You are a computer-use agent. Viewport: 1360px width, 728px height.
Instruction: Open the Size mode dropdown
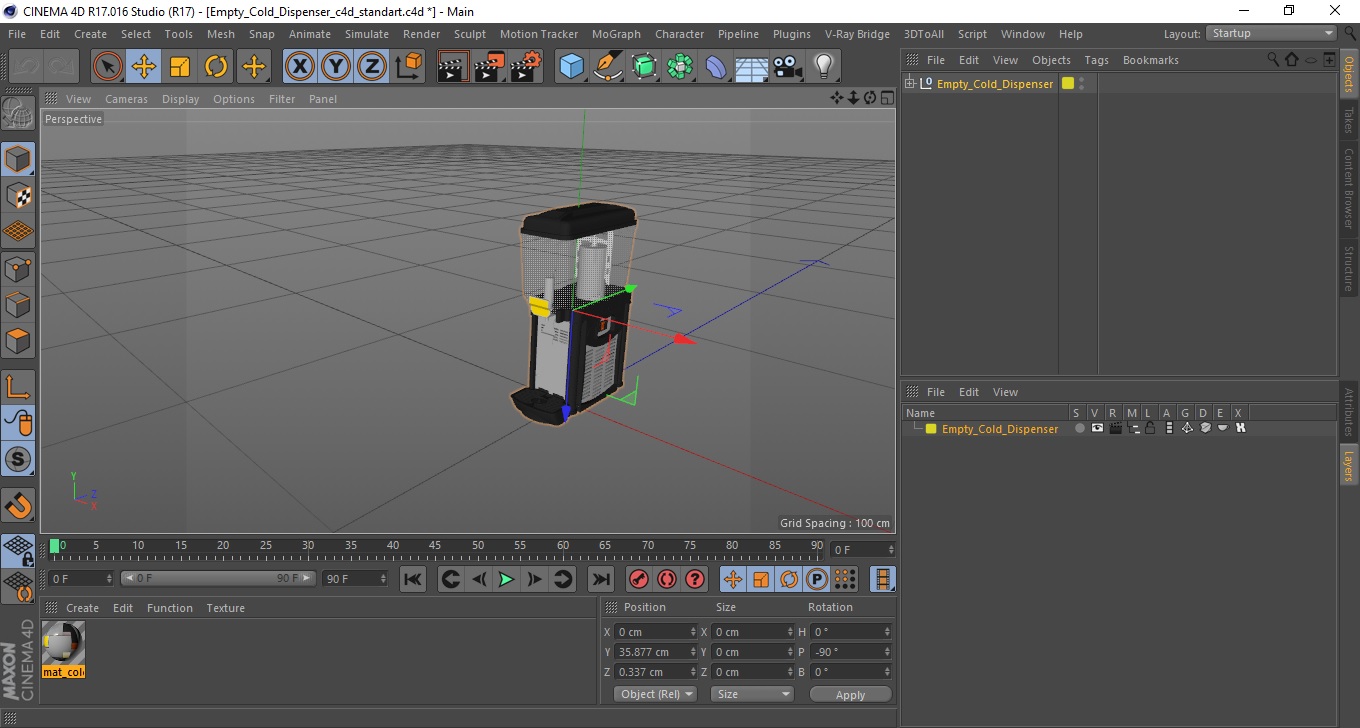tap(752, 694)
